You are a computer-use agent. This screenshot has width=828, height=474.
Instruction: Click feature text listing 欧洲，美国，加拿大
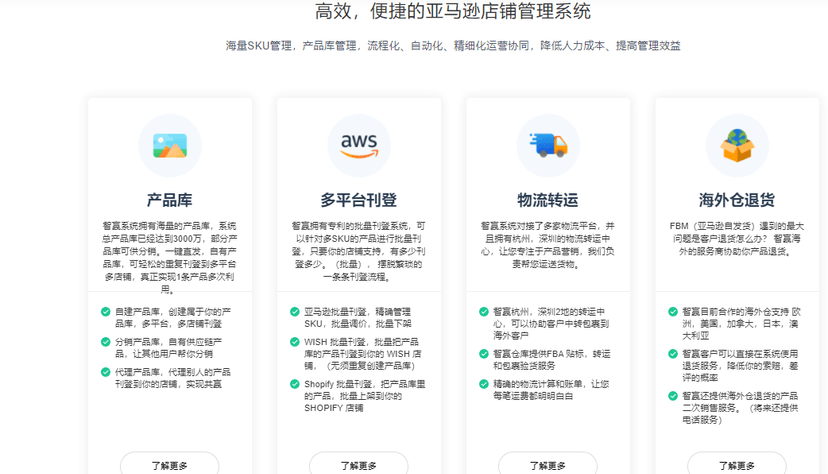coord(741,324)
